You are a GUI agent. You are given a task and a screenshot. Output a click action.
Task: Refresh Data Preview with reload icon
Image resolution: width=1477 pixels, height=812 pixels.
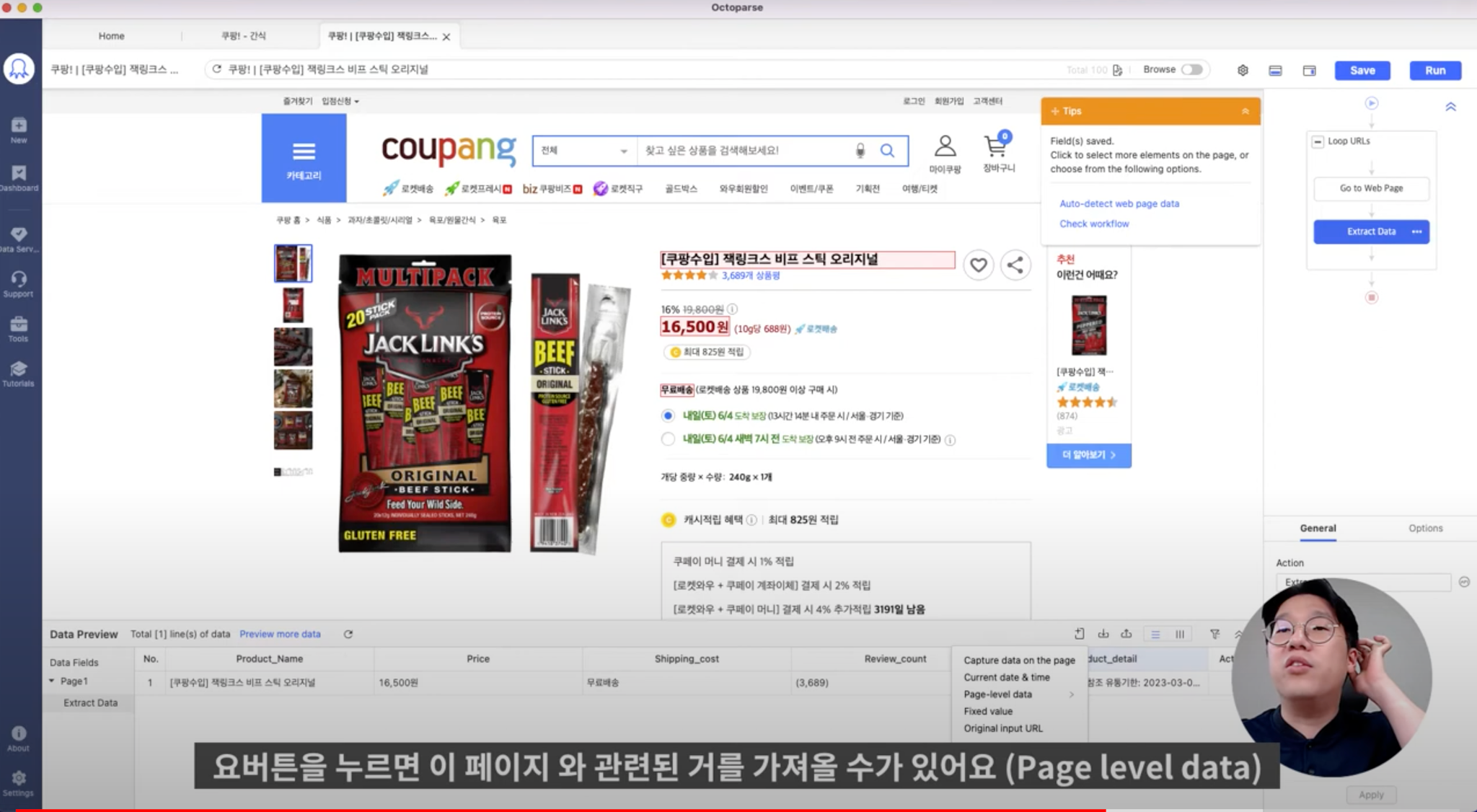(348, 634)
